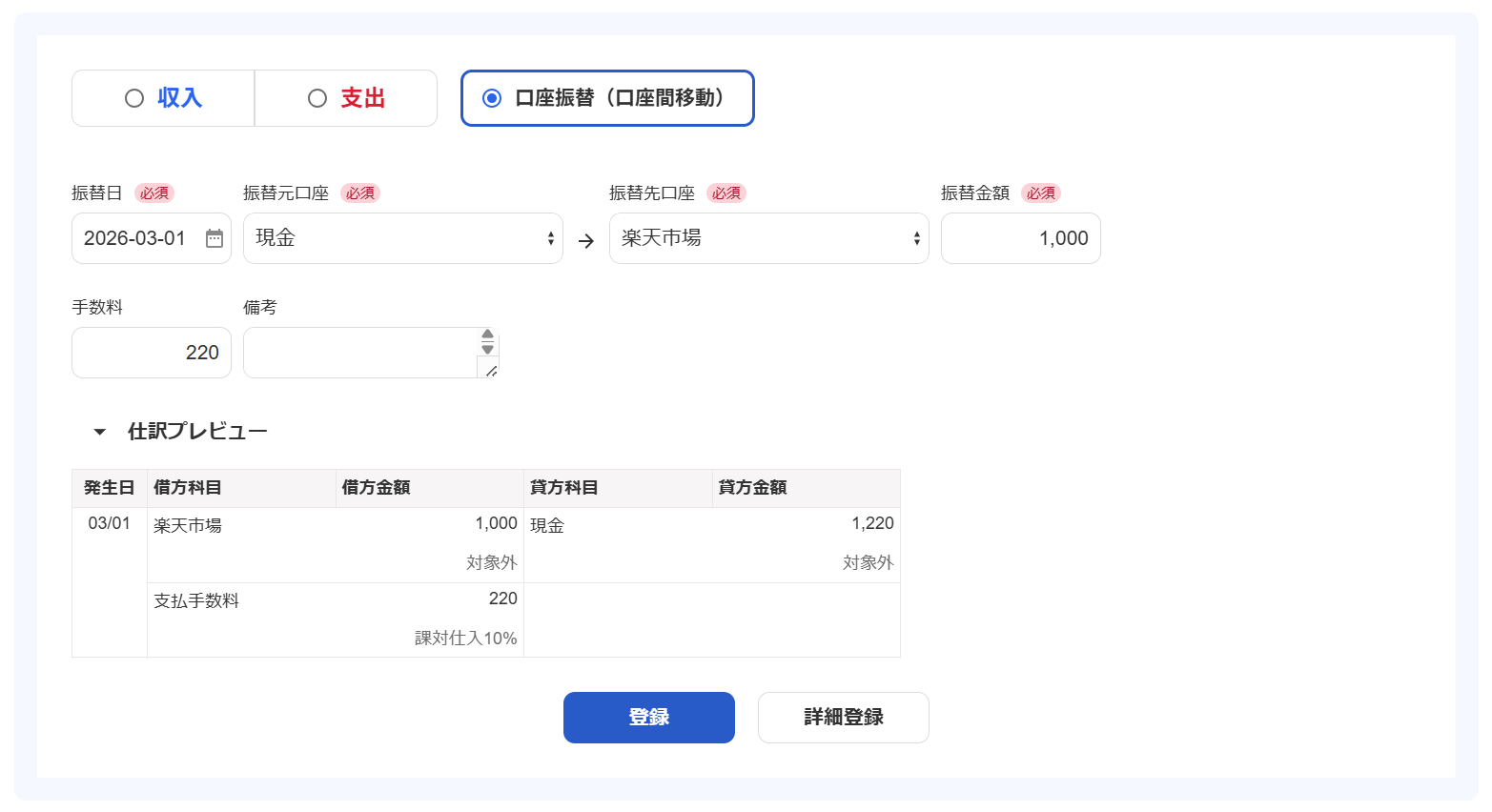Image resolution: width=1492 pixels, height=812 pixels.
Task: Click the 課対仕入10% tax label
Action: [466, 639]
